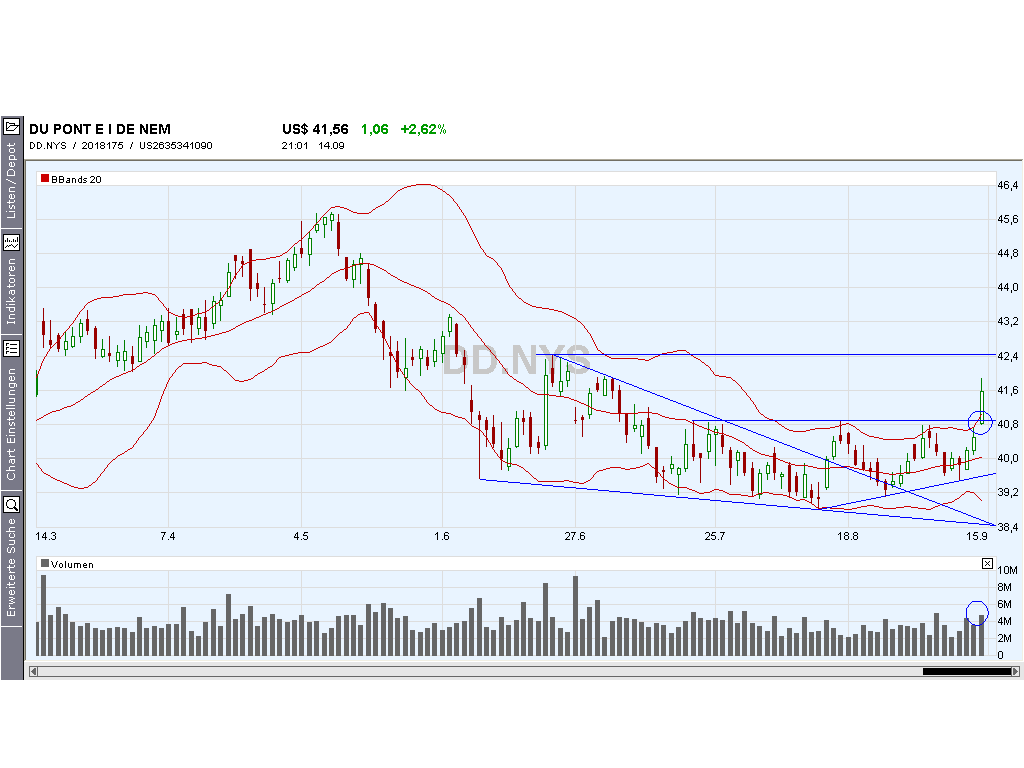1024x768 pixels.
Task: Click the BBands 20 legend label
Action: [76, 180]
